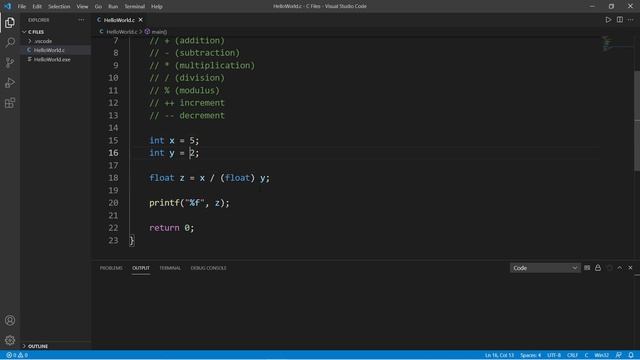Click the 'printf("%f", z);' line
Image resolution: width=640 pixels, height=360 pixels.
pyautogui.click(x=189, y=203)
